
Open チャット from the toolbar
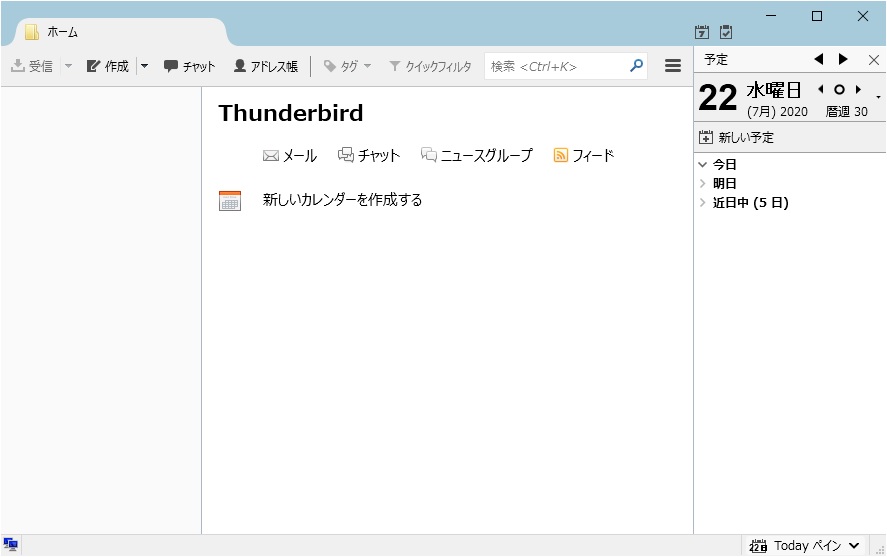[x=189, y=66]
